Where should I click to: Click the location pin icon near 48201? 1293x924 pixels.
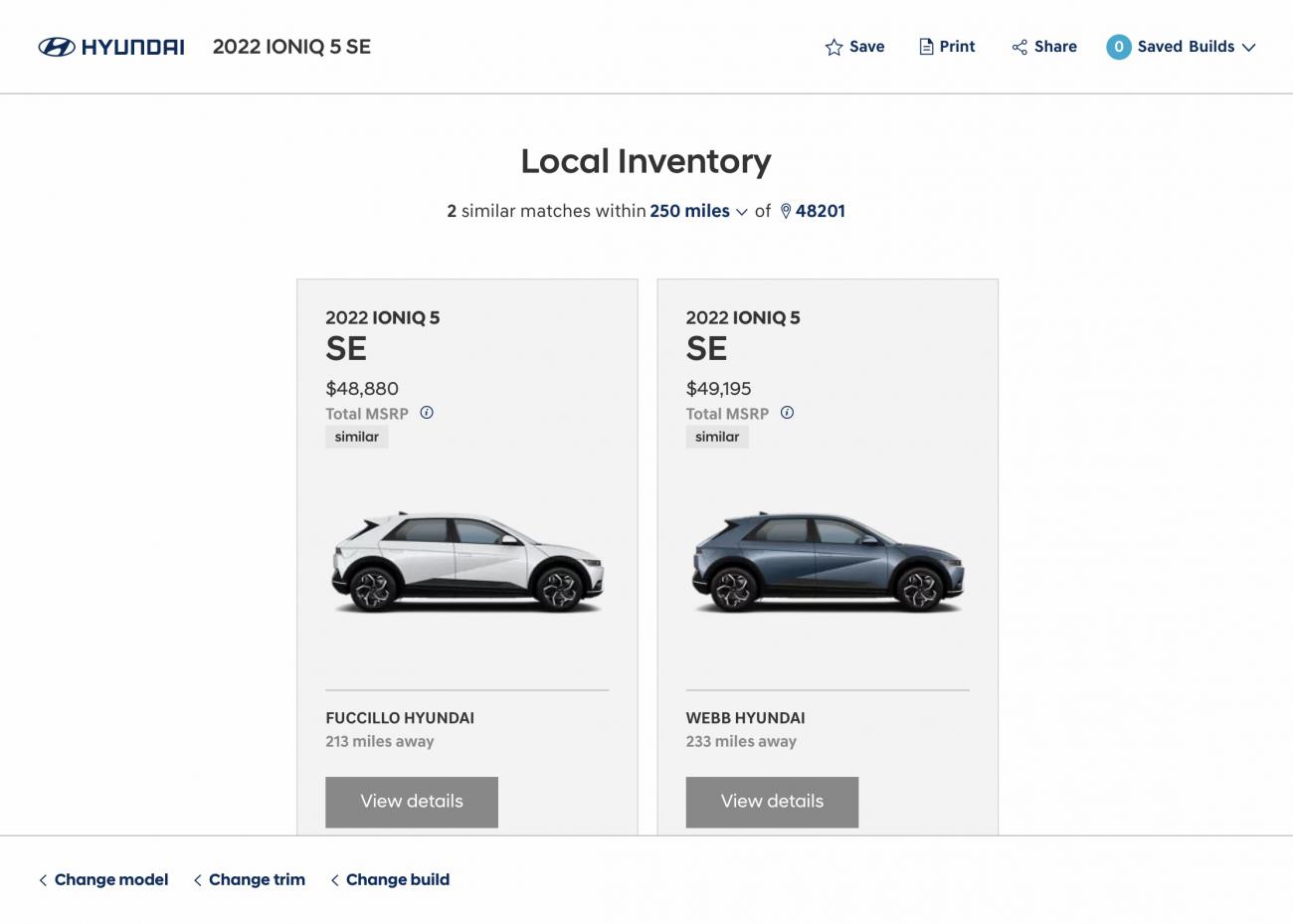point(786,211)
